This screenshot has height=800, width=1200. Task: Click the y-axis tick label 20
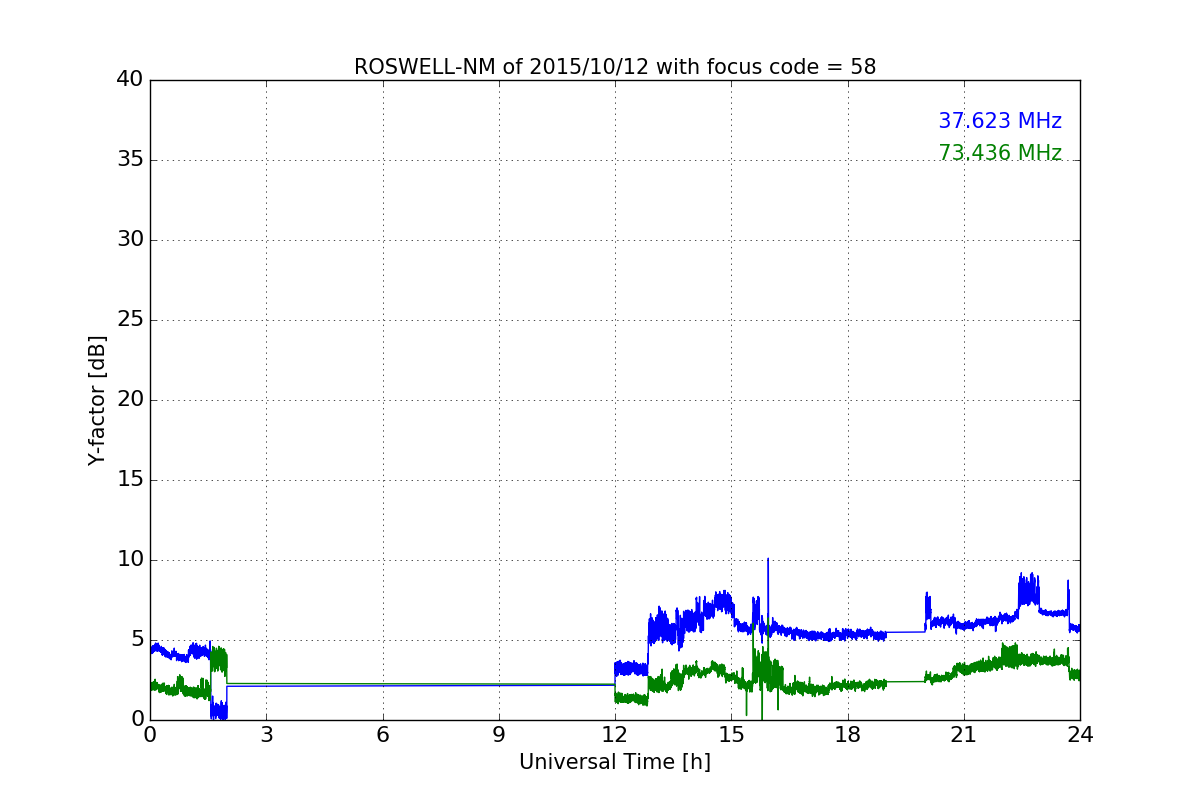click(x=130, y=400)
